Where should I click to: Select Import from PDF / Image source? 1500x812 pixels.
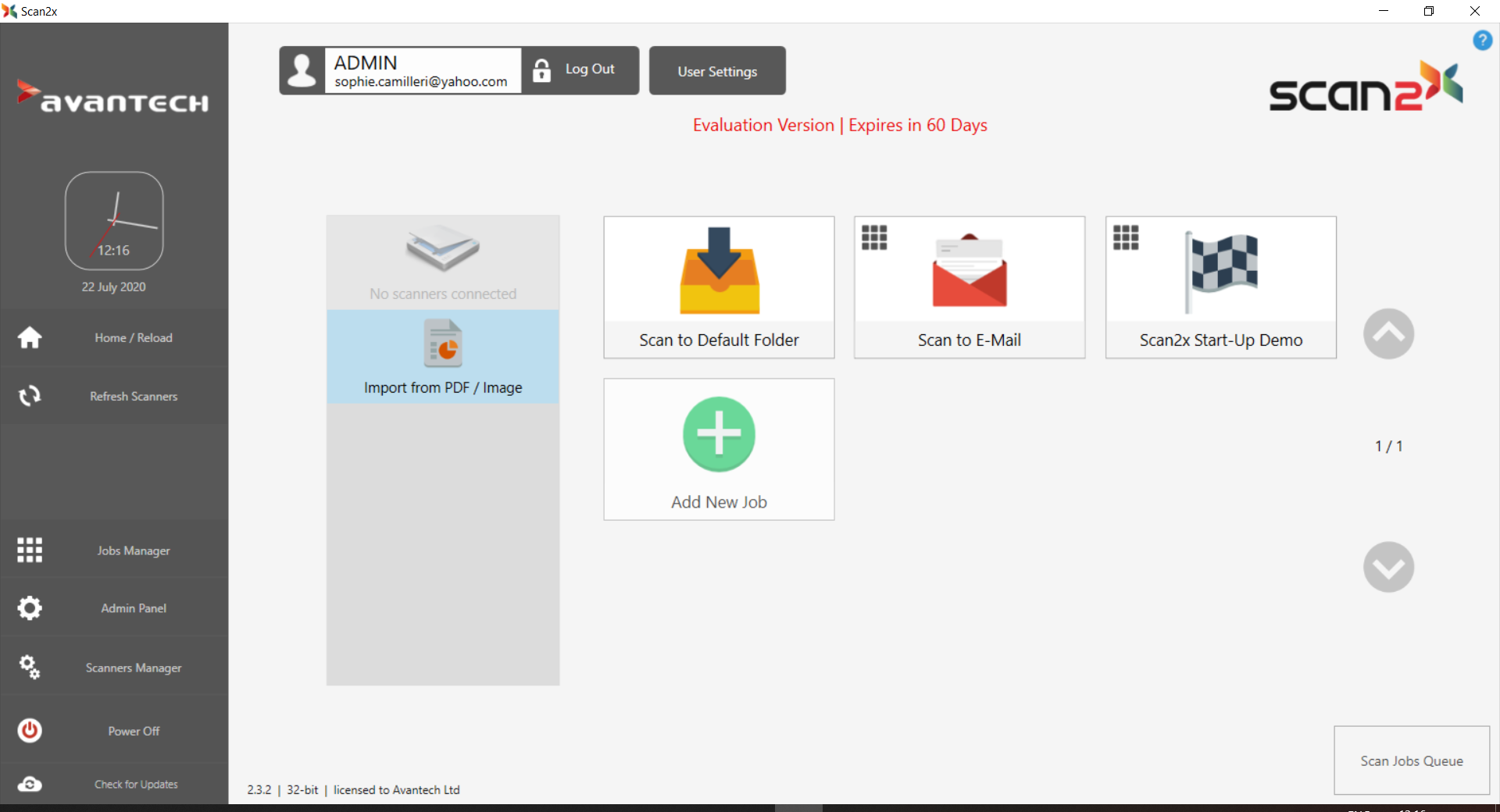click(443, 357)
